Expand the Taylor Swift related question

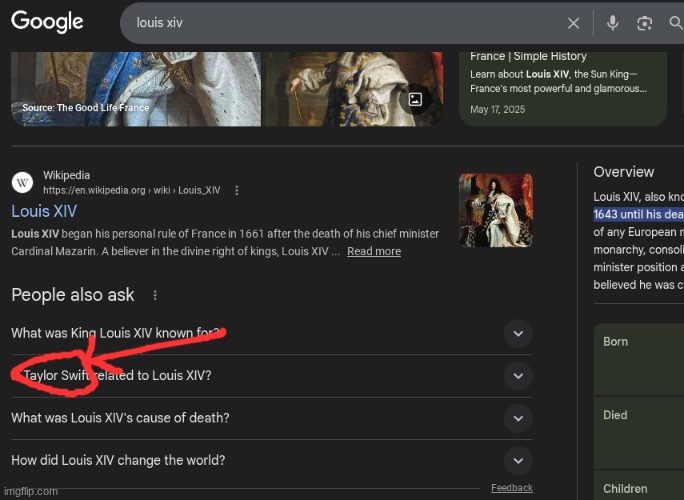517,376
